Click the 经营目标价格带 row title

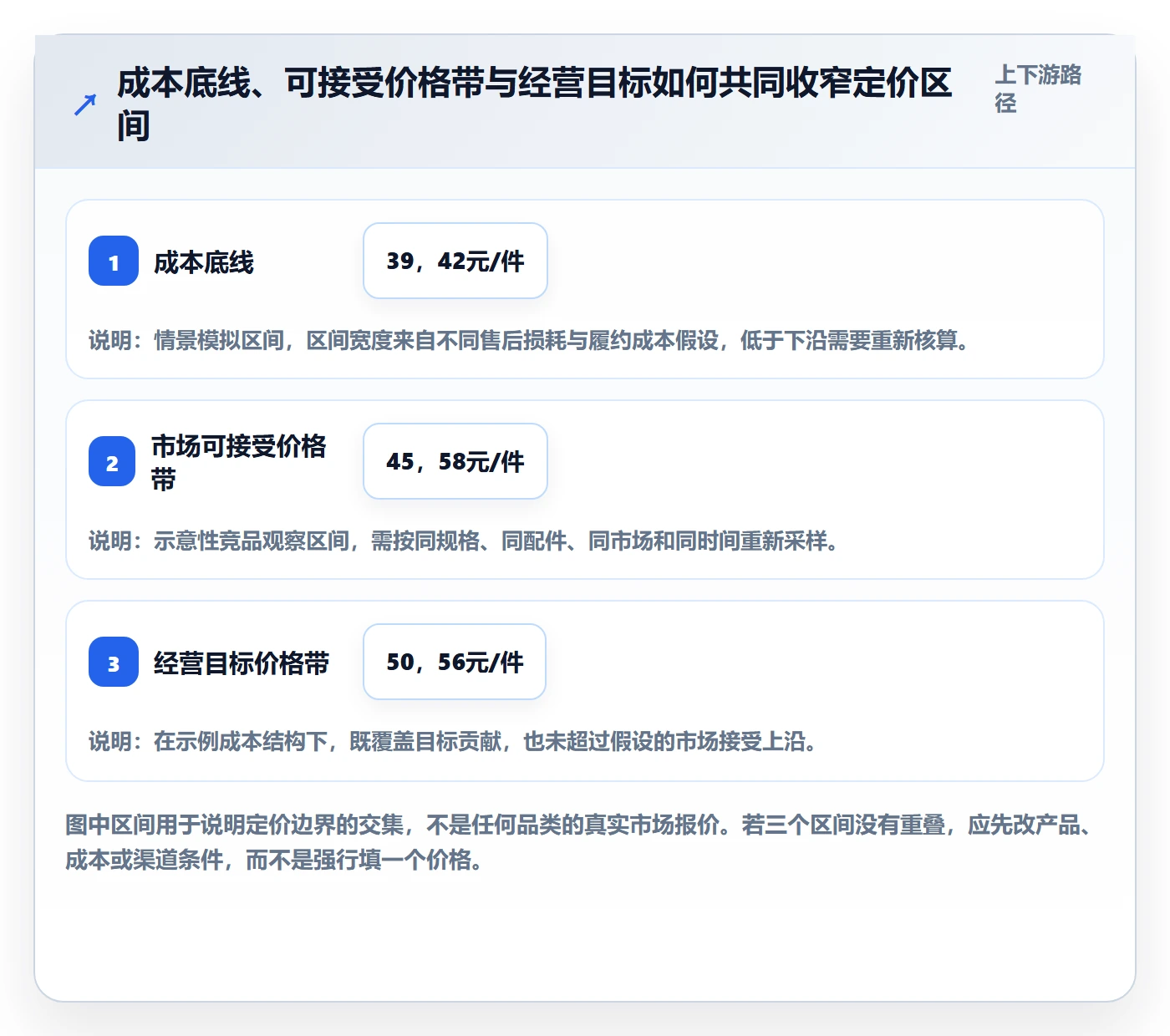point(242,663)
